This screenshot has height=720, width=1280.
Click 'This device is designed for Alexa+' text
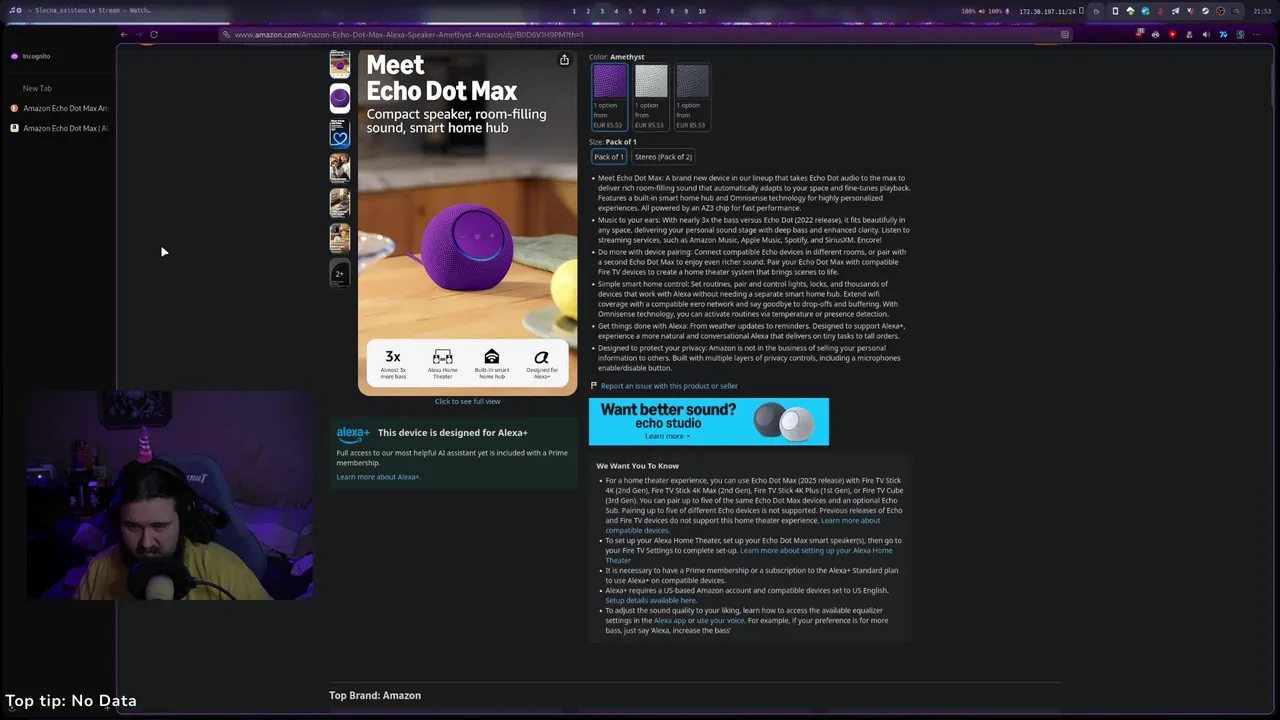pos(452,433)
